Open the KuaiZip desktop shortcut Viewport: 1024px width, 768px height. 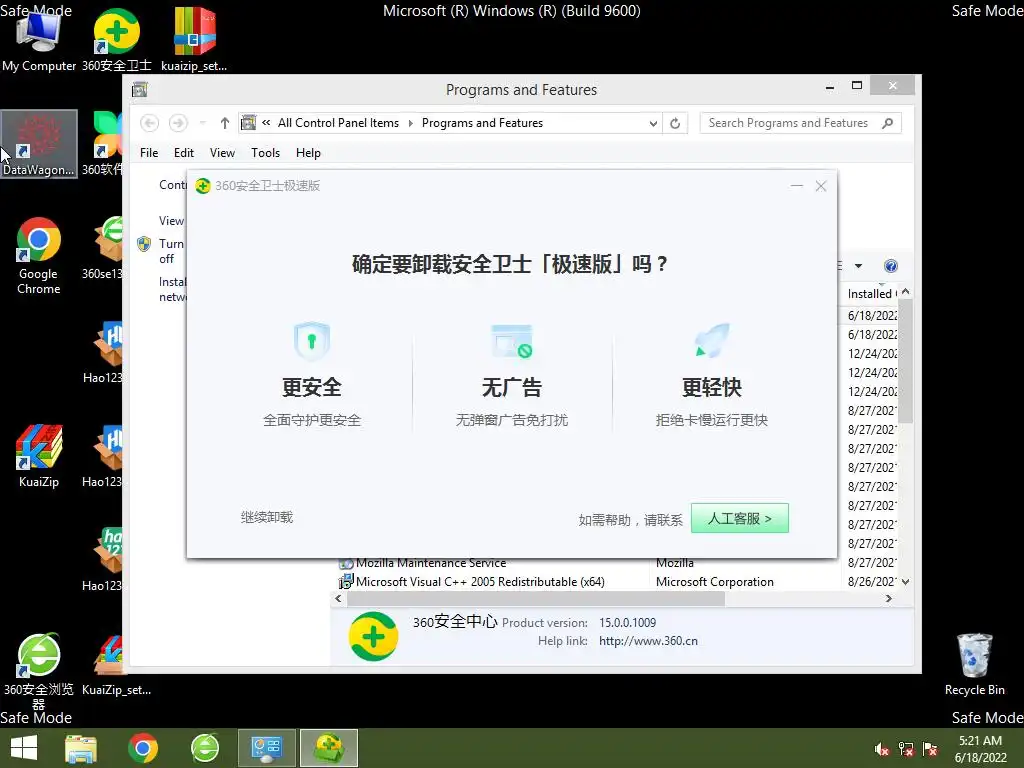coord(39,456)
